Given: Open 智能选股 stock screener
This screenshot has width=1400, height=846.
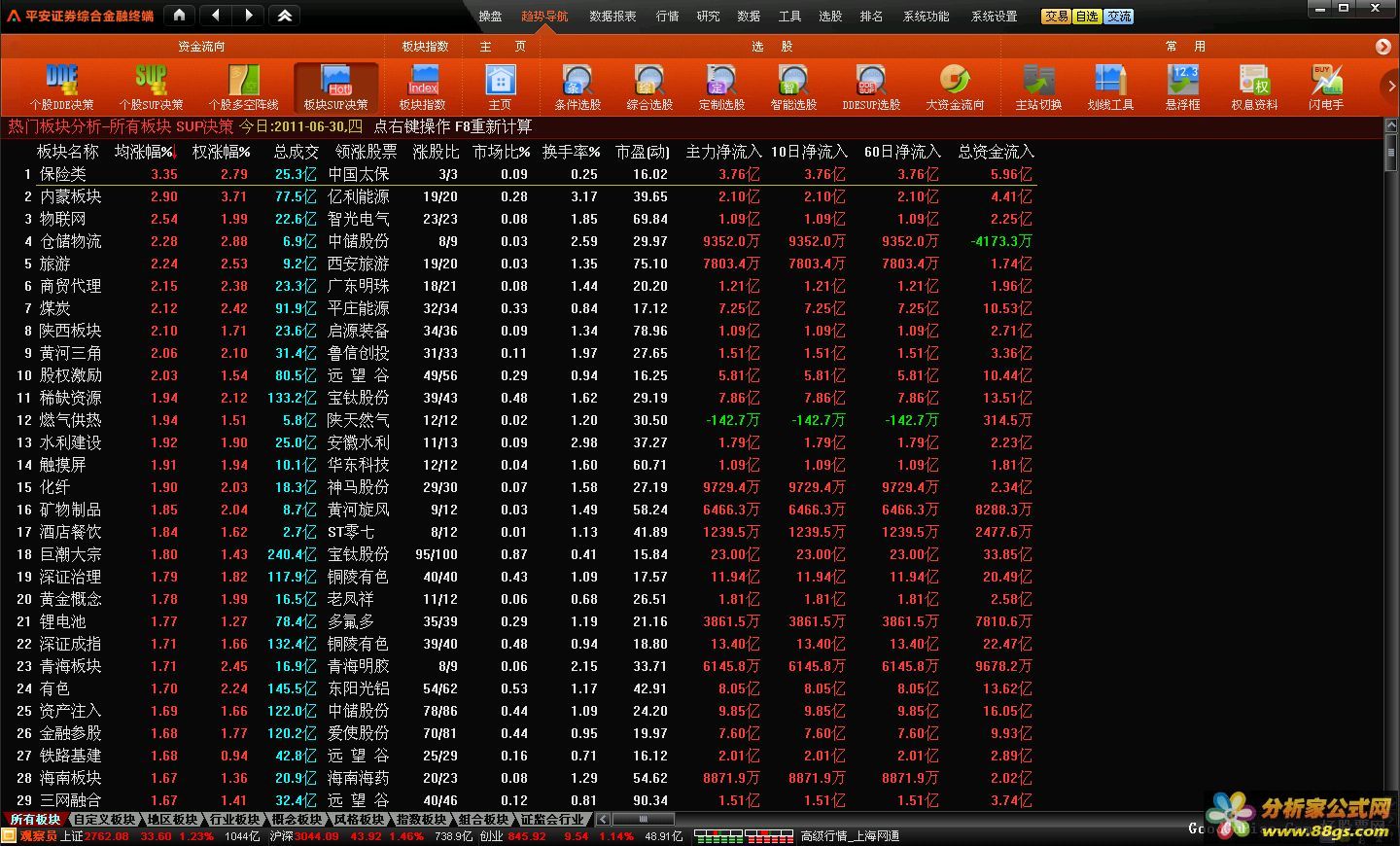Looking at the screenshot, I should (x=793, y=87).
